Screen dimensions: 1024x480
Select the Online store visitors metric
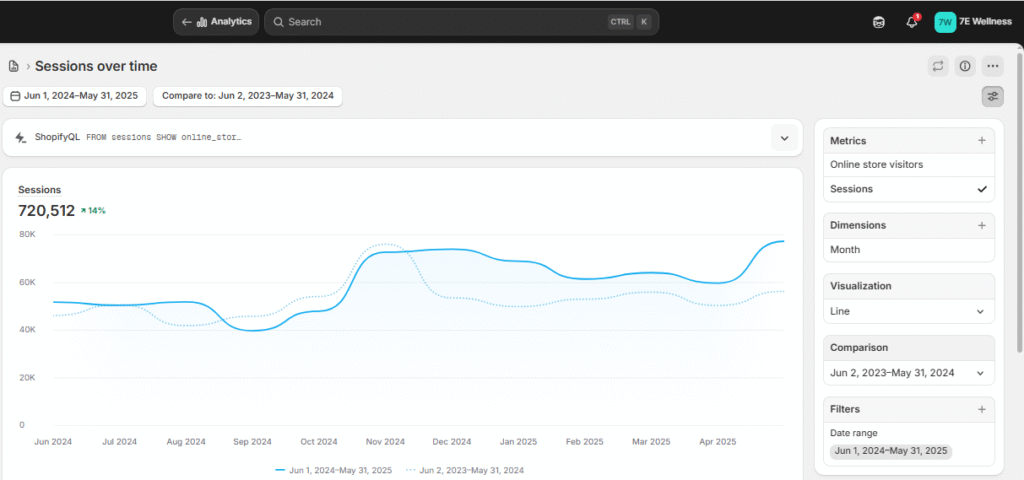tap(908, 165)
